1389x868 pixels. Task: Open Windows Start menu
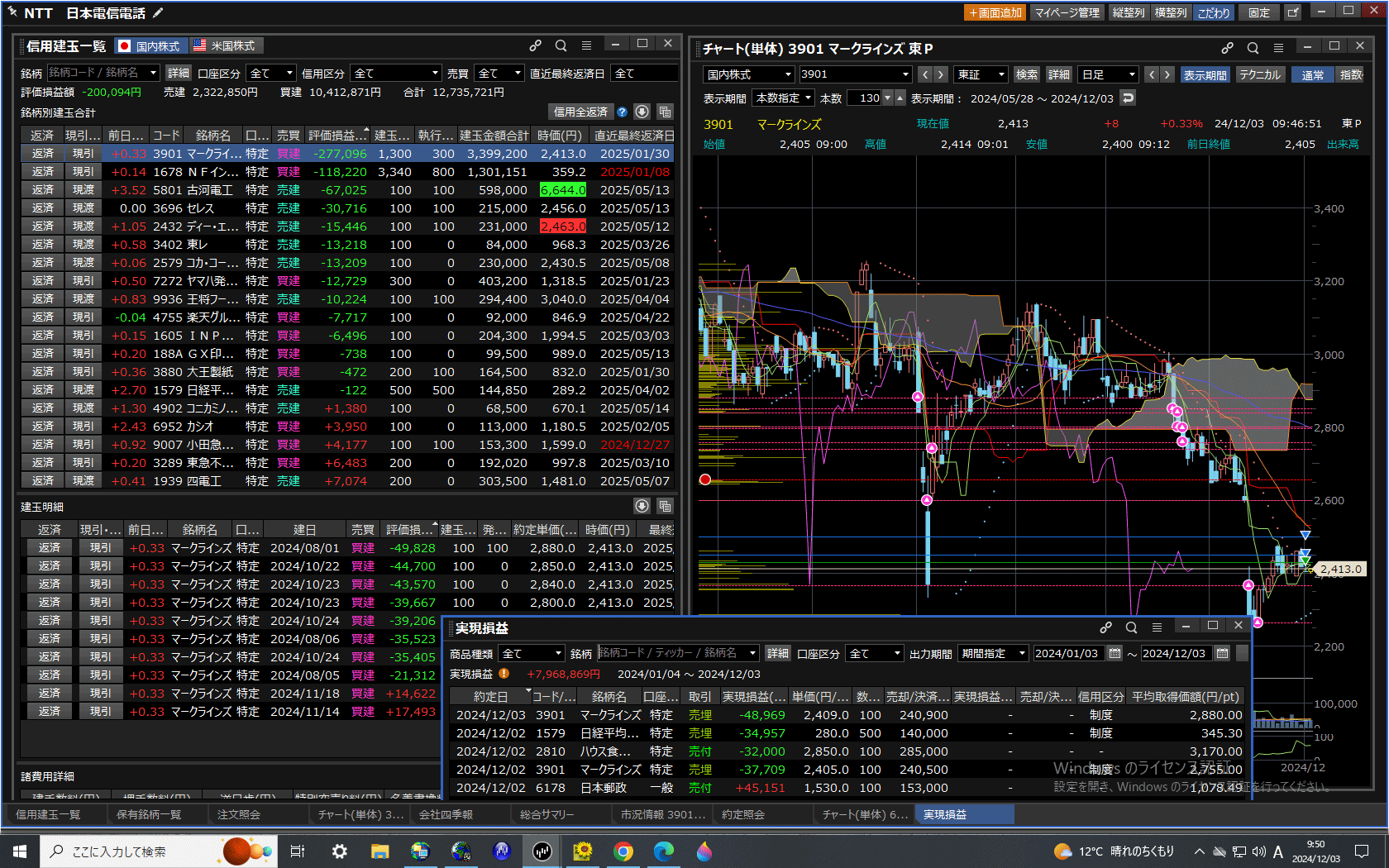(20, 851)
